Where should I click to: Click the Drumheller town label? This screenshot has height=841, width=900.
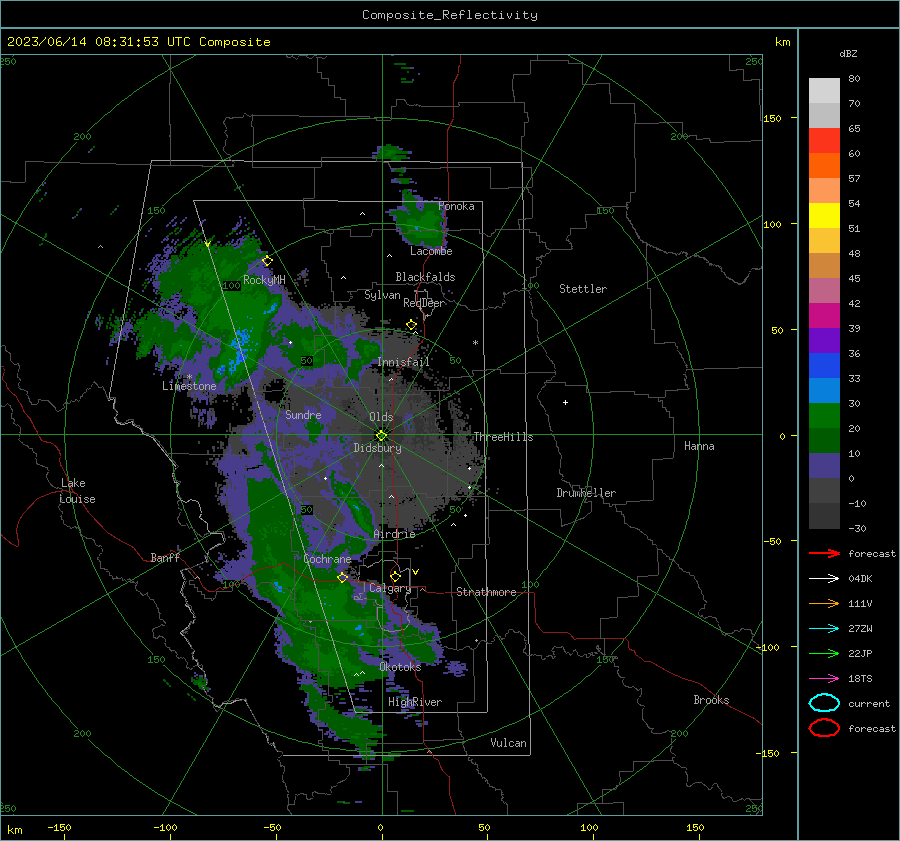586,493
